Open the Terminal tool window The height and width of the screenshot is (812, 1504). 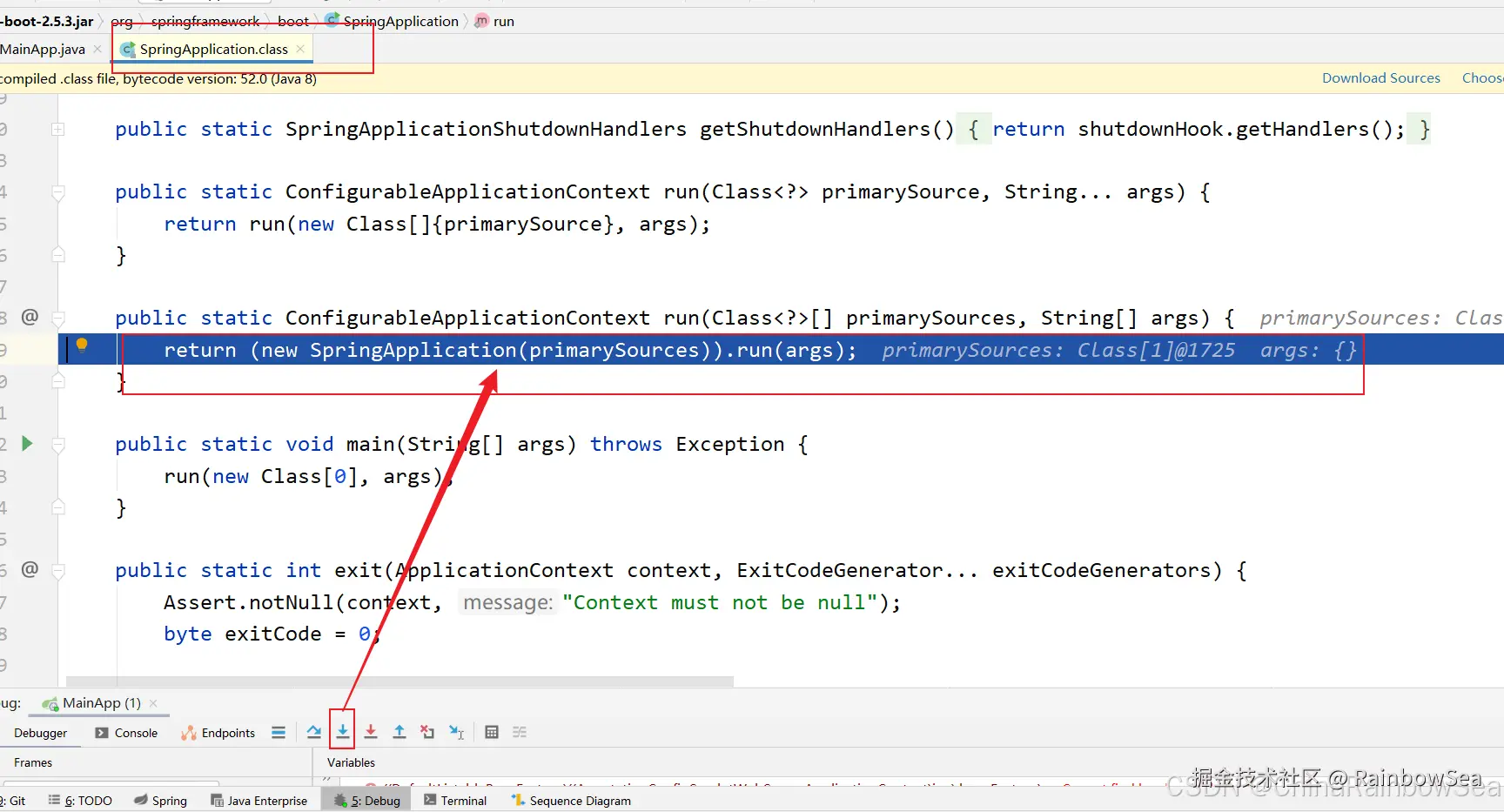pyautogui.click(x=455, y=801)
